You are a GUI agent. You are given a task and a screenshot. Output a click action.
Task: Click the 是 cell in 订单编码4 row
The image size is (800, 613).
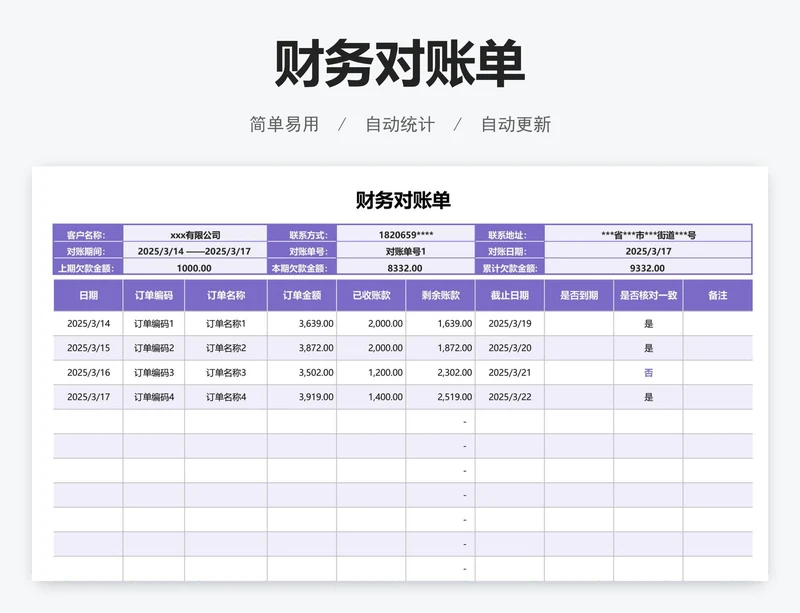coord(648,397)
